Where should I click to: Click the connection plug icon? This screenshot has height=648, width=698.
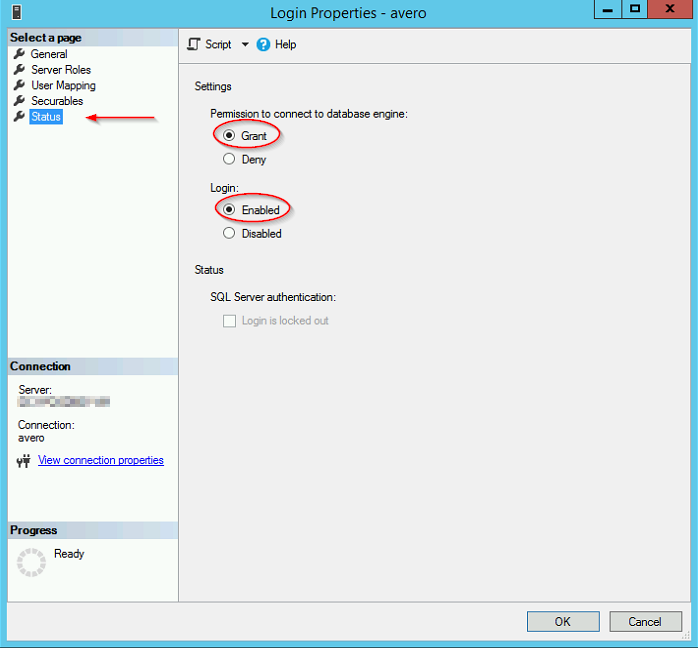[x=24, y=461]
